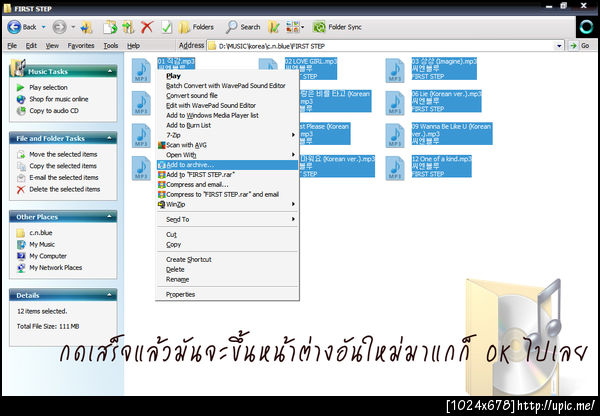This screenshot has width=600, height=416.
Task: Click the Copy the selected items link
Action: click(63, 166)
